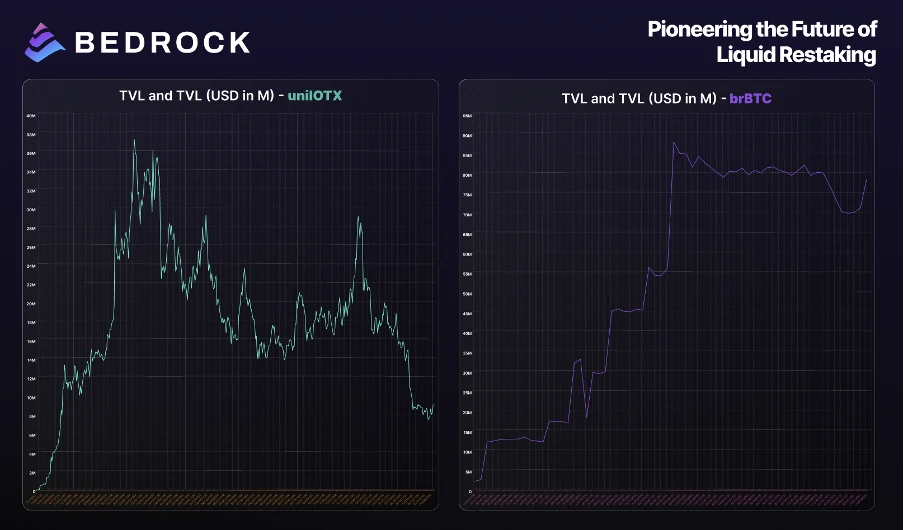Click the last data point of the uniIOTX line

coord(432,405)
